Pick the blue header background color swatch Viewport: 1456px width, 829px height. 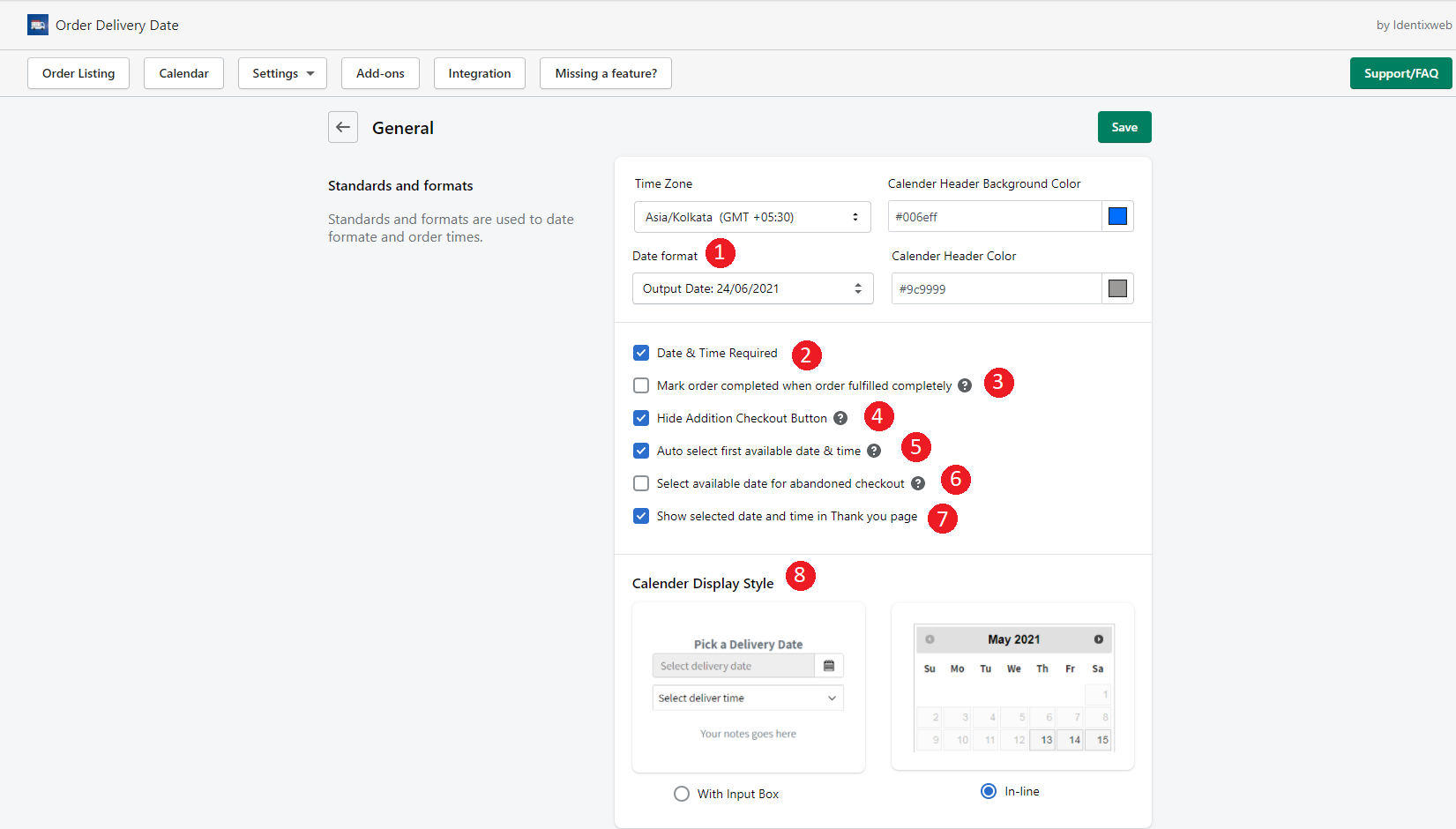coord(1117,216)
